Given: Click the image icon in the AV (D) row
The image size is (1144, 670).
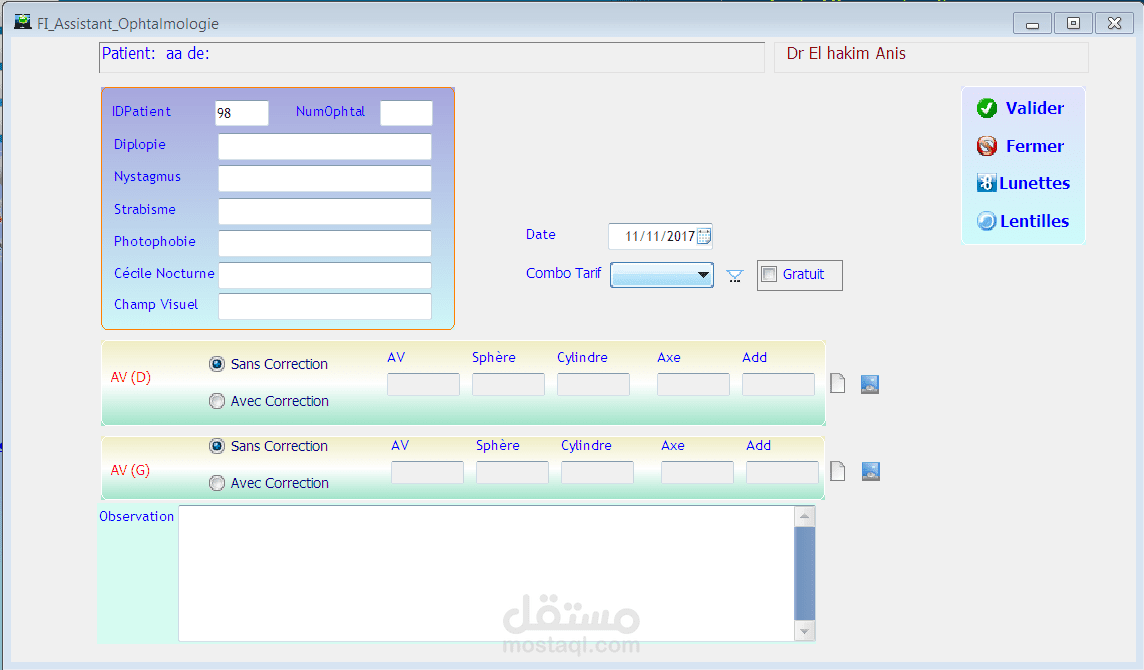Looking at the screenshot, I should [870, 384].
